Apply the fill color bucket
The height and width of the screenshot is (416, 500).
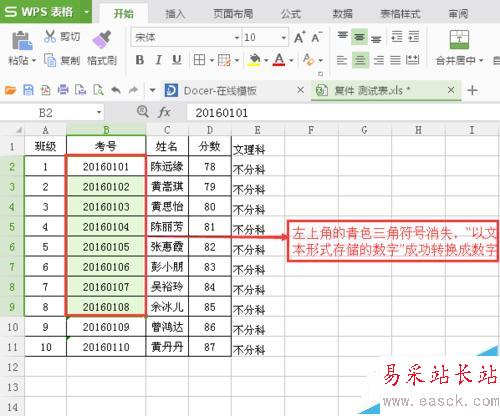pos(255,60)
